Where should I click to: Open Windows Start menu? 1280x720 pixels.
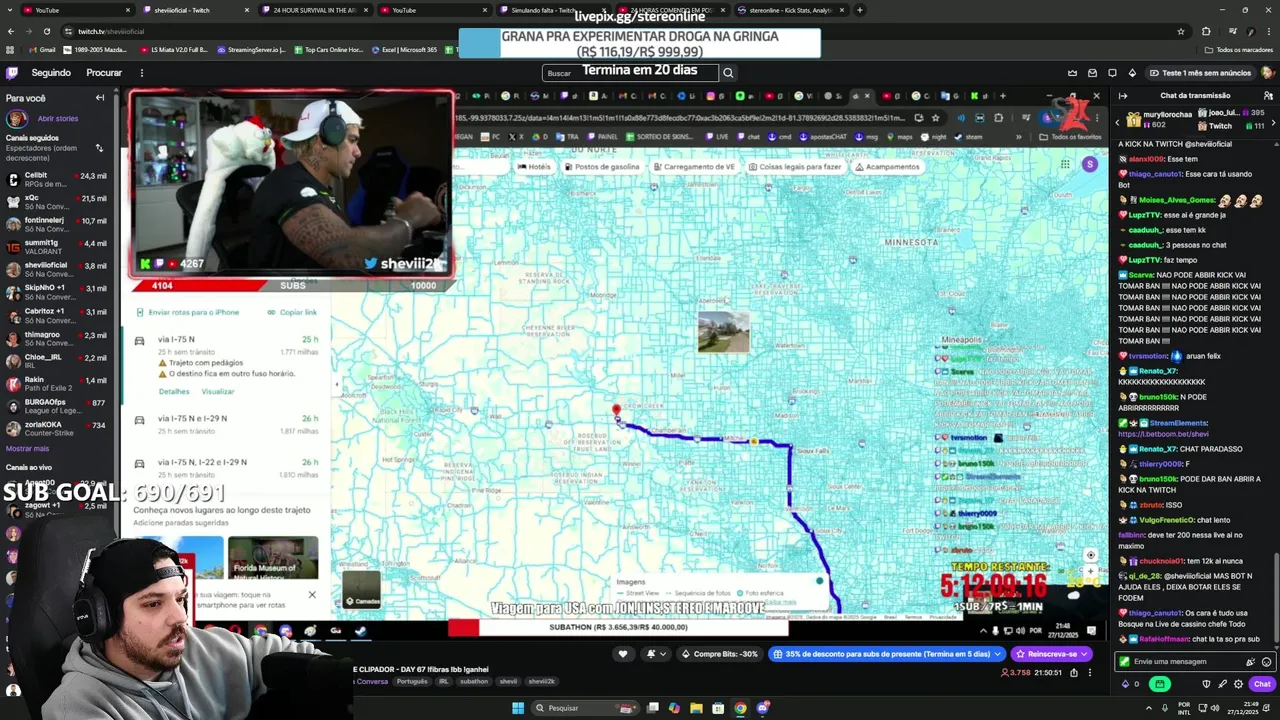[518, 708]
